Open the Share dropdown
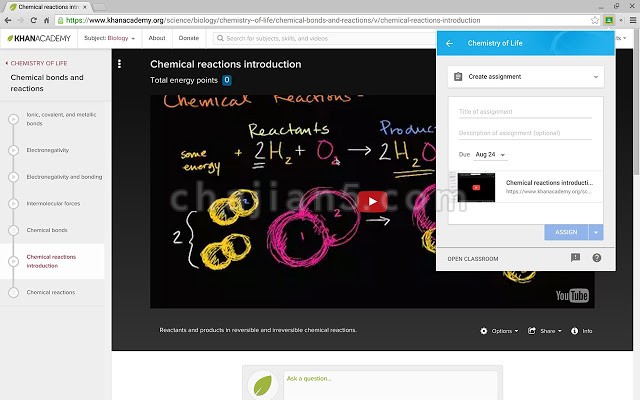The width and height of the screenshot is (640, 400). pyautogui.click(x=551, y=331)
